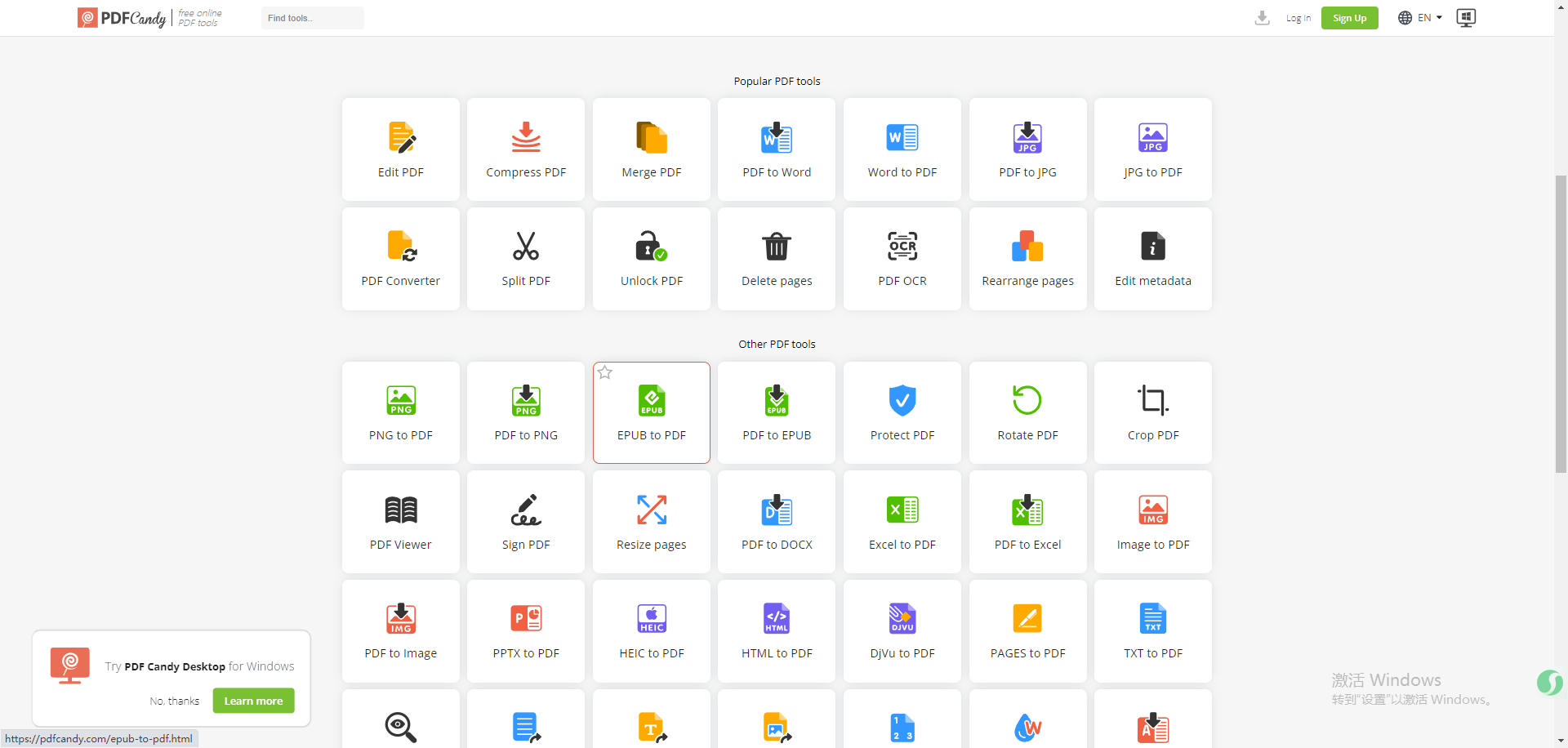The image size is (1568, 748).
Task: Open the downloads icon in the header
Action: point(1262,18)
